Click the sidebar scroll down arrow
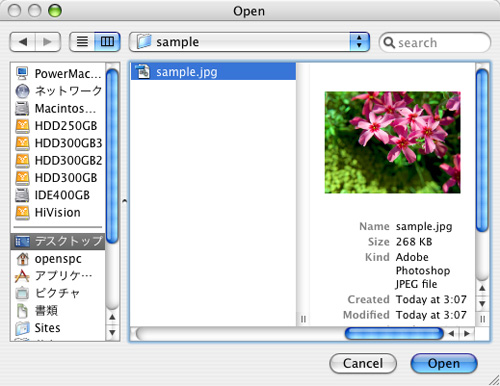 point(112,333)
